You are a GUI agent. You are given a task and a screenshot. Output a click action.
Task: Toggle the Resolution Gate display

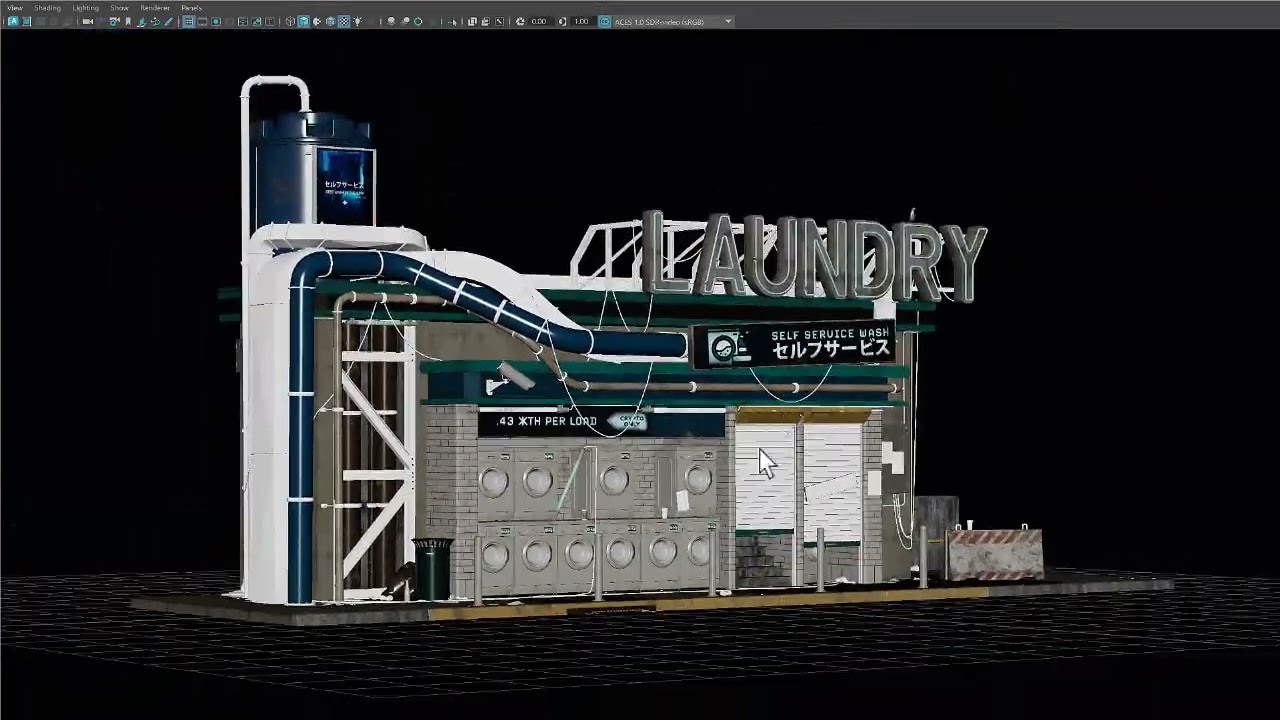click(x=216, y=21)
